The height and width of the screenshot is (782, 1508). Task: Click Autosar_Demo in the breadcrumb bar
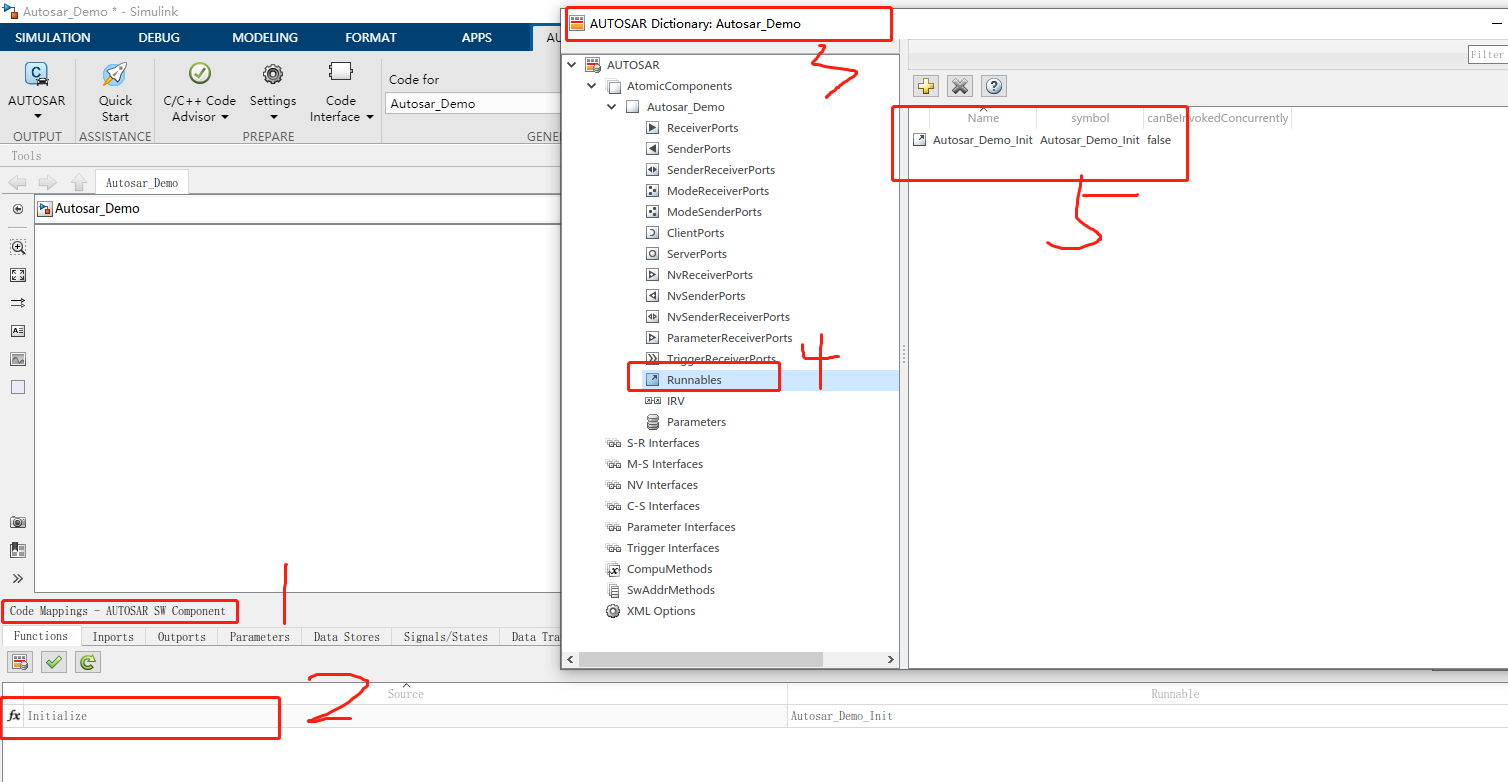point(97,209)
